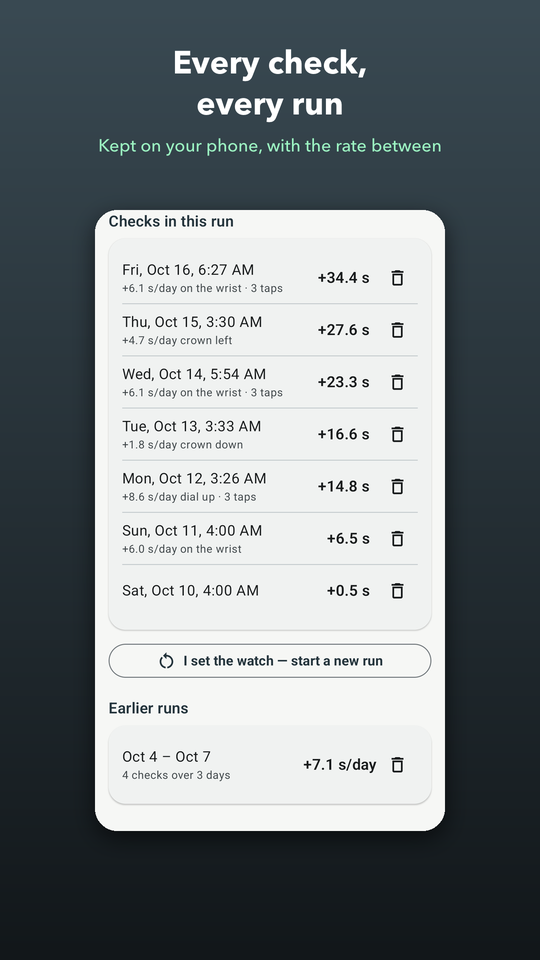The width and height of the screenshot is (540, 960).
Task: Click the restart icon on new run button
Action: tap(166, 661)
